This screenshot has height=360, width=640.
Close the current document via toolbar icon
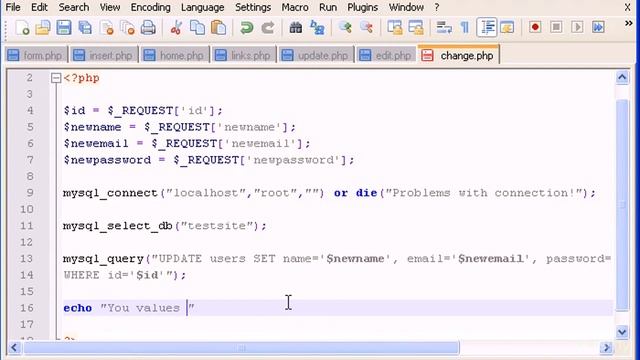pos(106,28)
